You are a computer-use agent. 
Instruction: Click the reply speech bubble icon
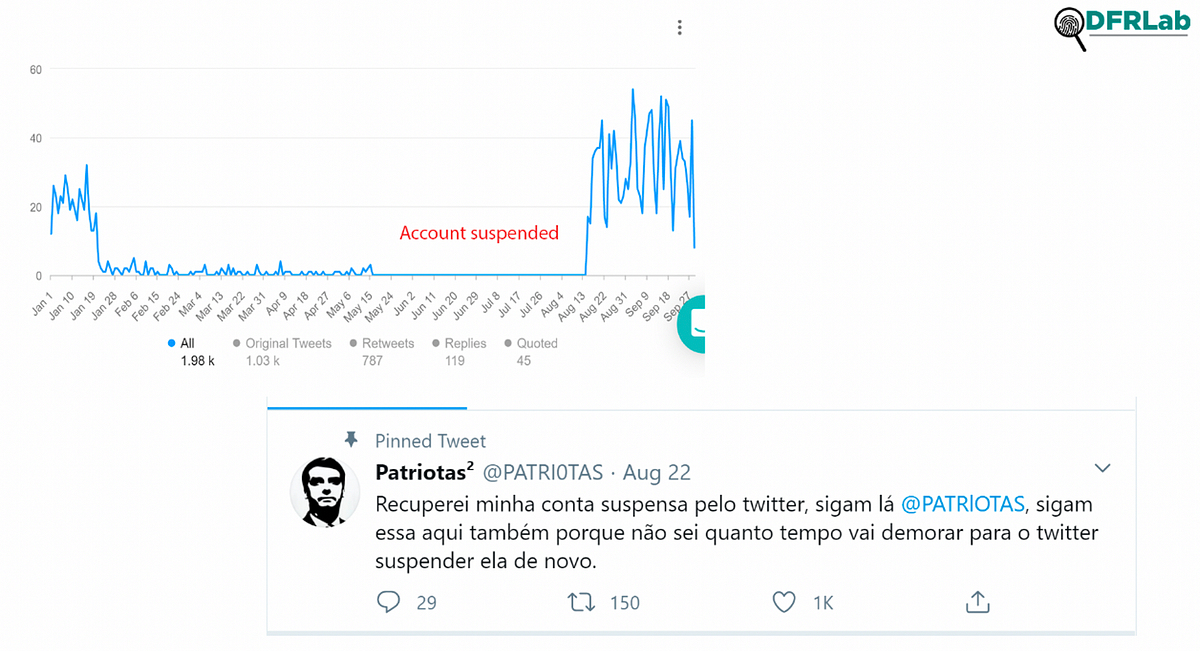click(388, 602)
